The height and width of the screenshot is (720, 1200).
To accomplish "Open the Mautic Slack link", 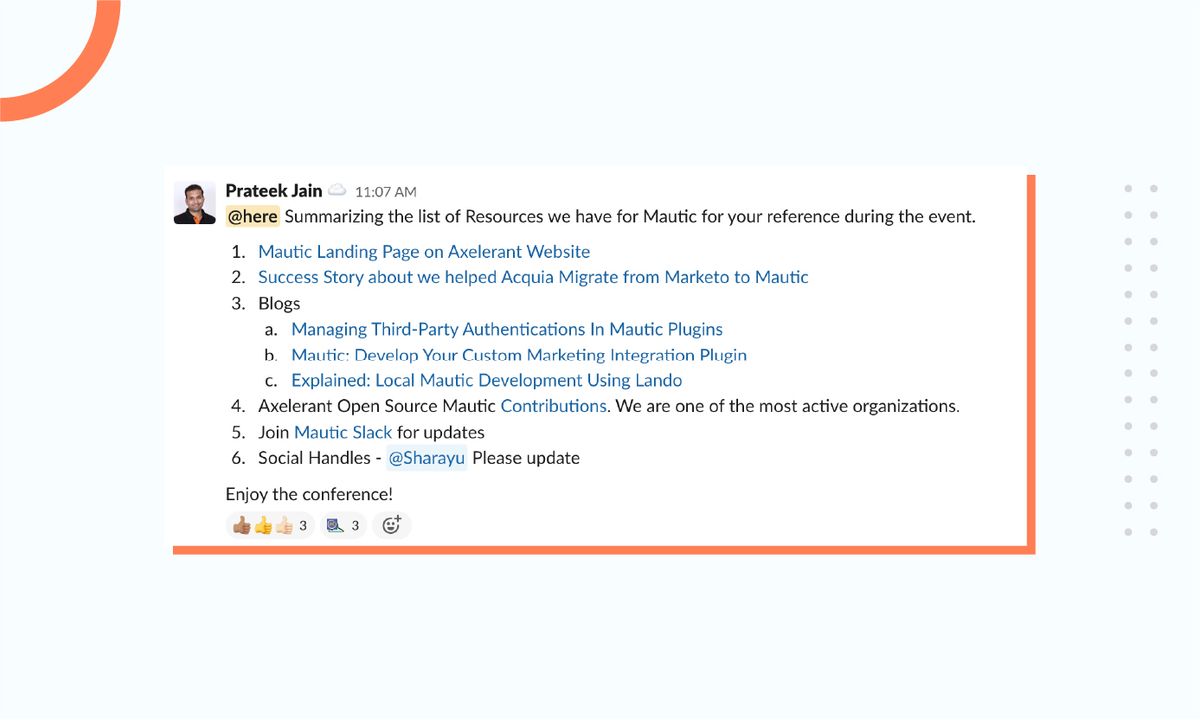I will pyautogui.click(x=343, y=432).
